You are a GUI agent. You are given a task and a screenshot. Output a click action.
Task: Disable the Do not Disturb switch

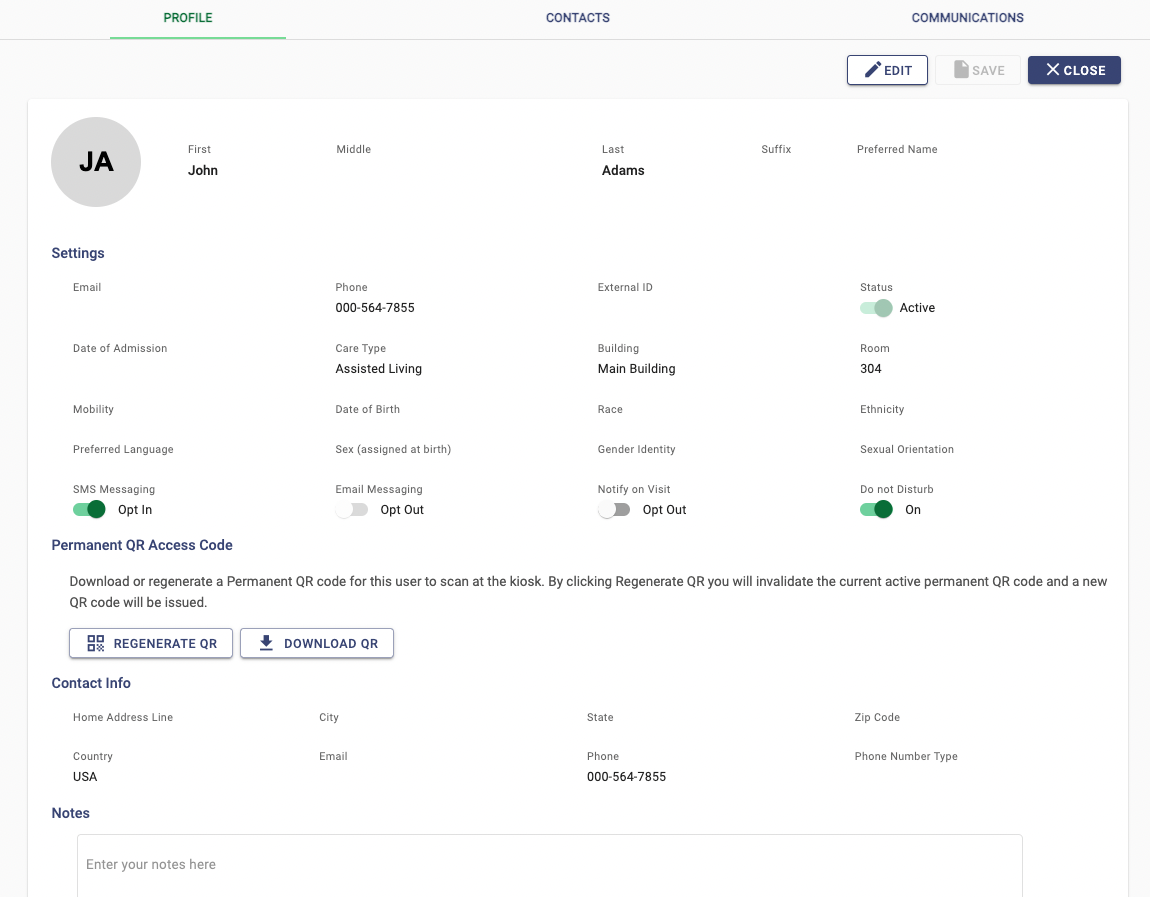pyautogui.click(x=876, y=509)
